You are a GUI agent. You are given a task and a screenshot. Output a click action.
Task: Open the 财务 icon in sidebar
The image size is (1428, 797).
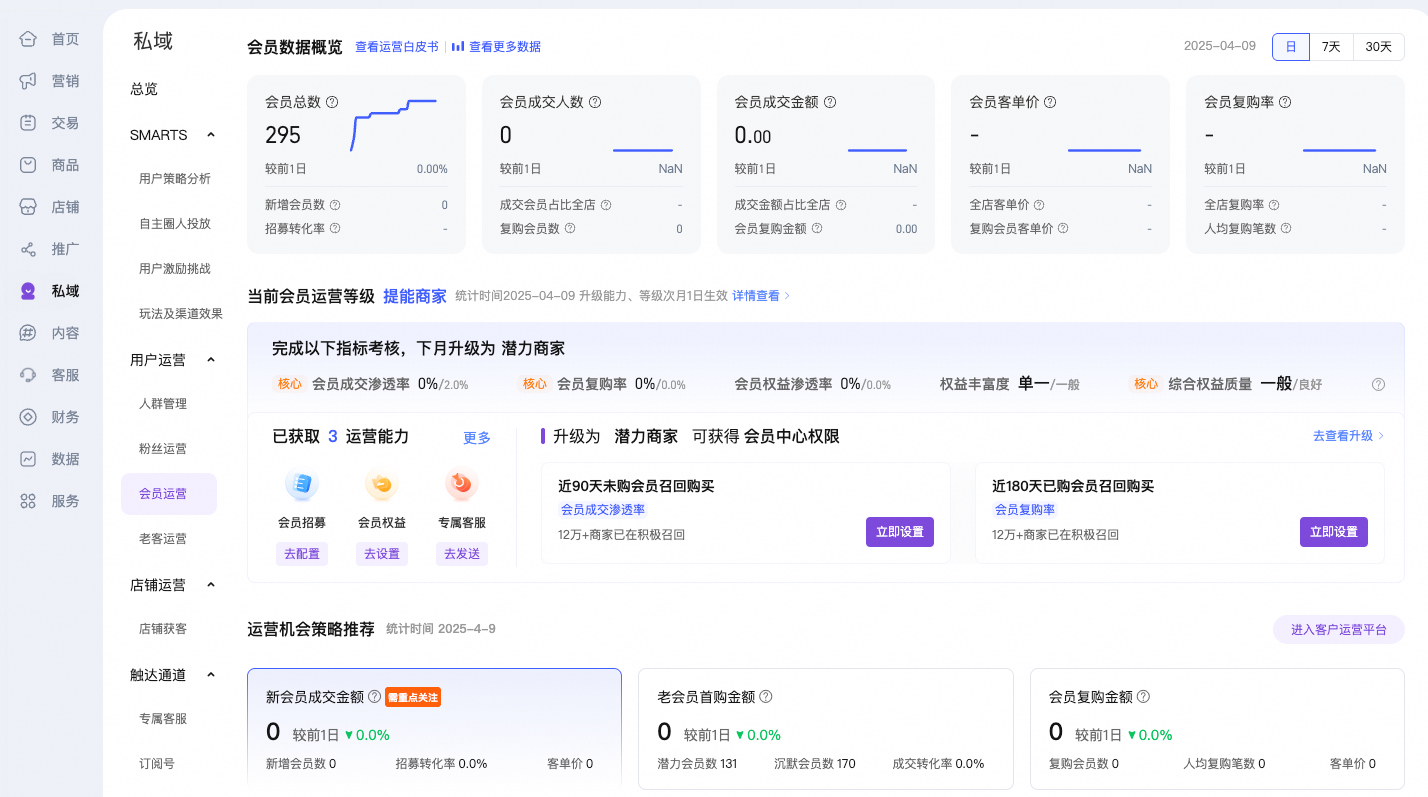(x=29, y=417)
